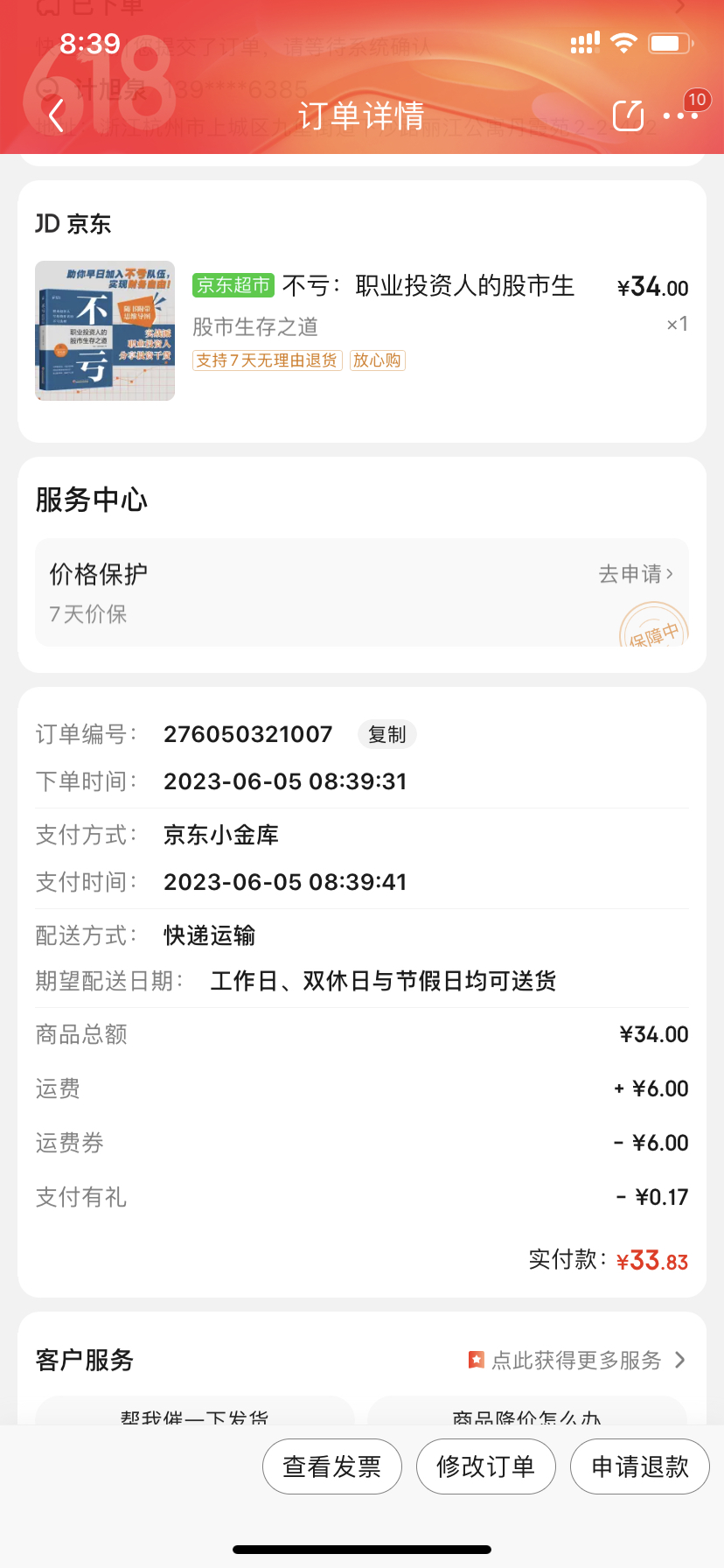This screenshot has width=724, height=1568.
Task: Copy the order number with 复制
Action: (387, 734)
